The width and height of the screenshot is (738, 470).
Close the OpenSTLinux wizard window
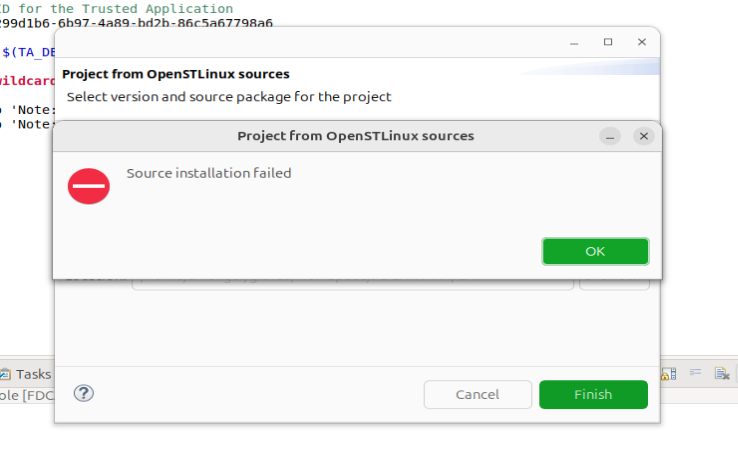pyautogui.click(x=642, y=43)
